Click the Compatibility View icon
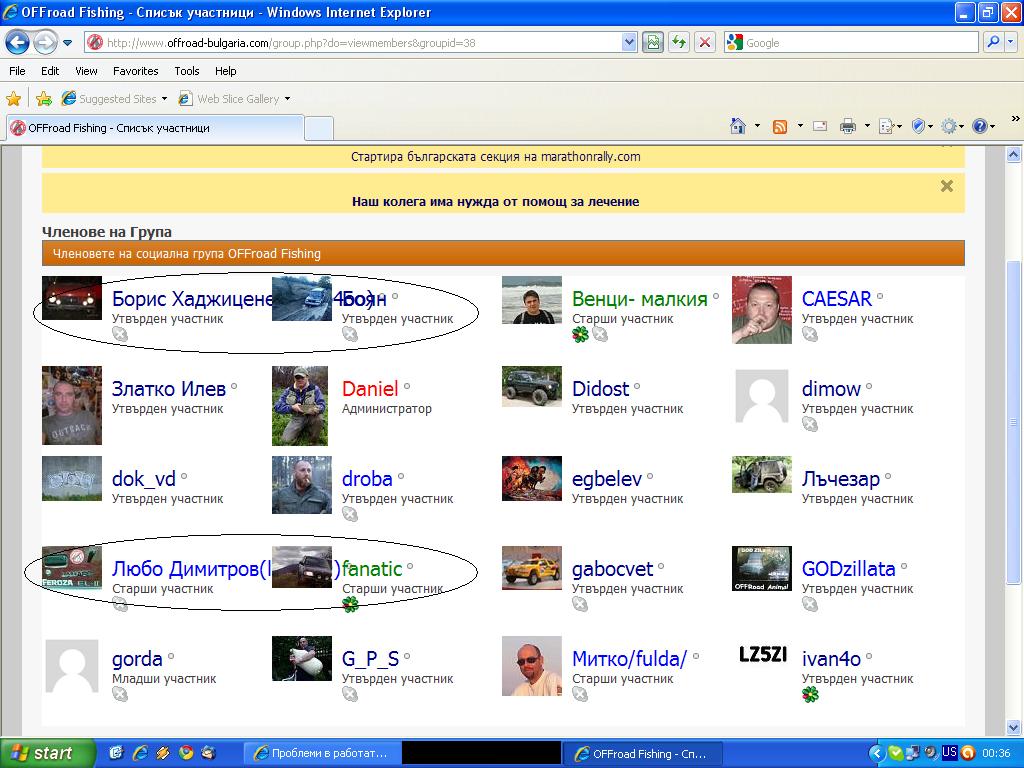This screenshot has width=1024, height=768. tap(653, 43)
